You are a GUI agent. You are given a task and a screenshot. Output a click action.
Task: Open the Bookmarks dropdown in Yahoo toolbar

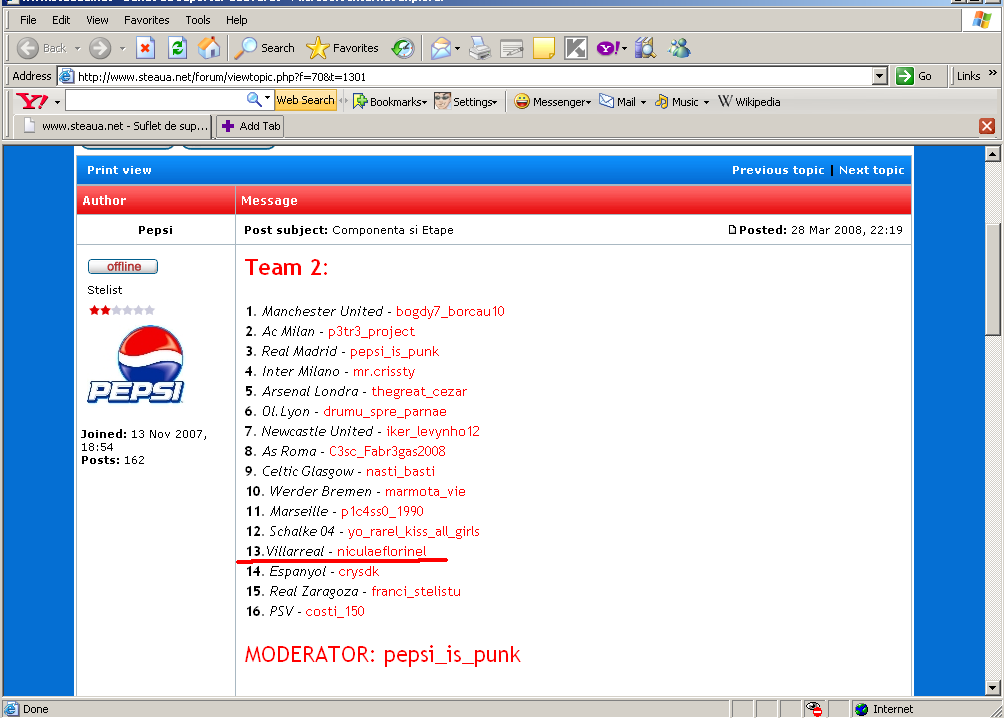(390, 101)
